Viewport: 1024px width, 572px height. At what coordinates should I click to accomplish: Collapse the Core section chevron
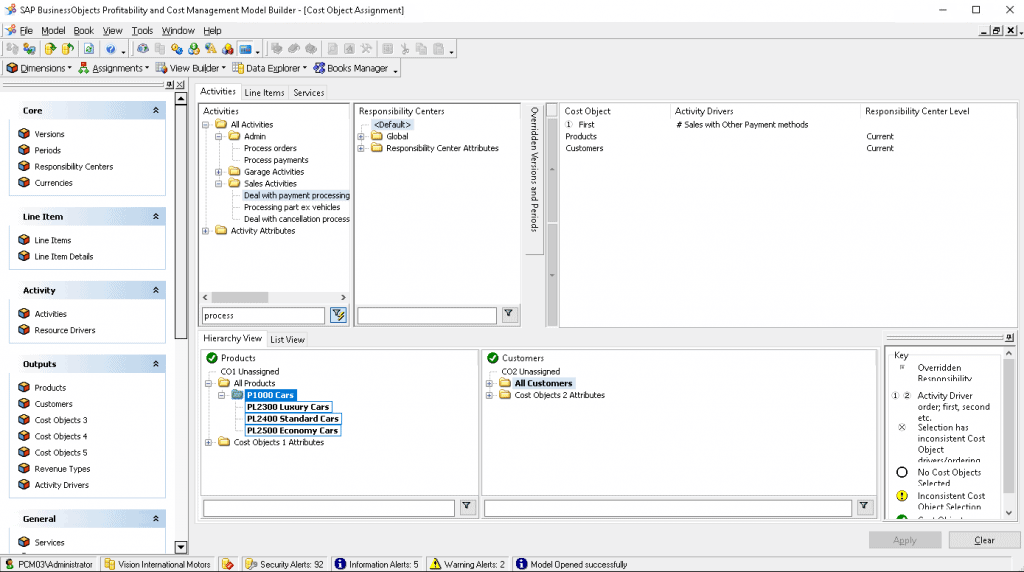156,111
